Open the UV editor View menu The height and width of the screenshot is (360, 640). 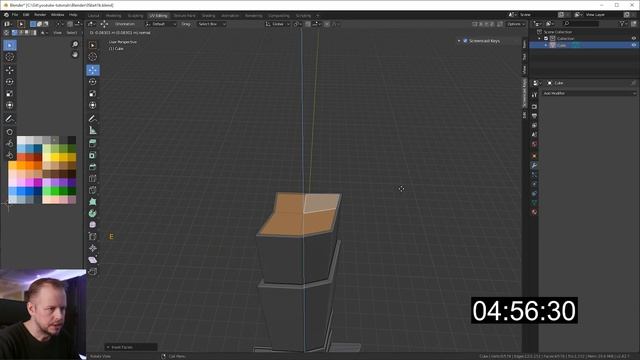pos(58,33)
